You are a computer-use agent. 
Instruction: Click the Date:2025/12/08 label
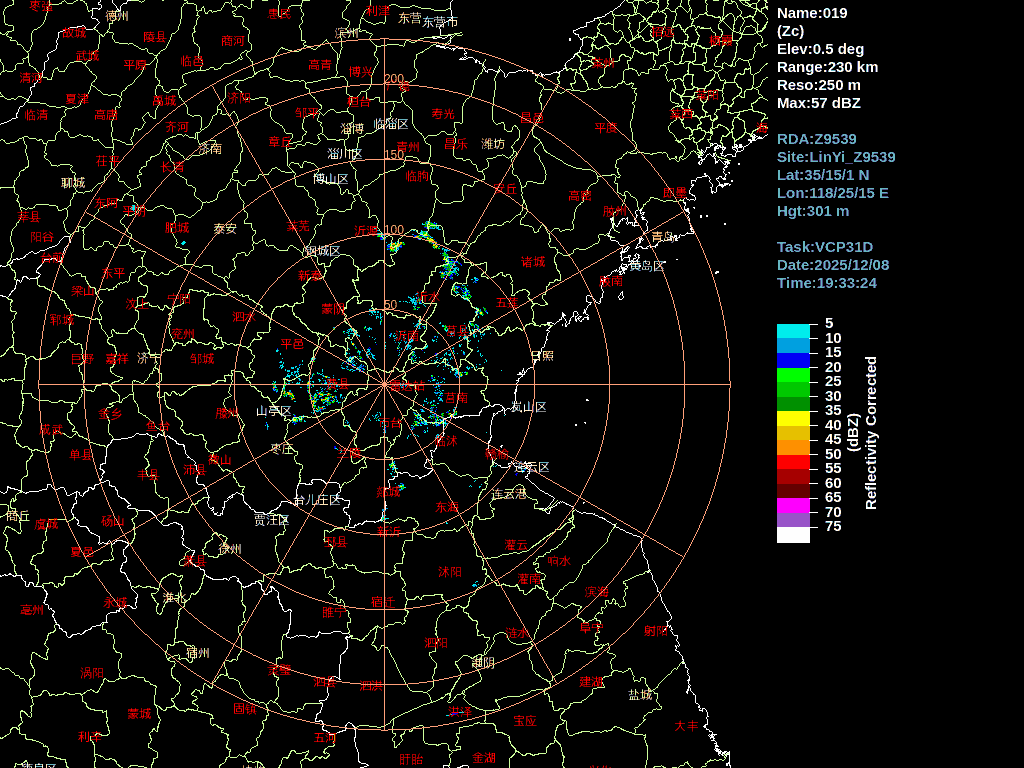pyautogui.click(x=833, y=265)
